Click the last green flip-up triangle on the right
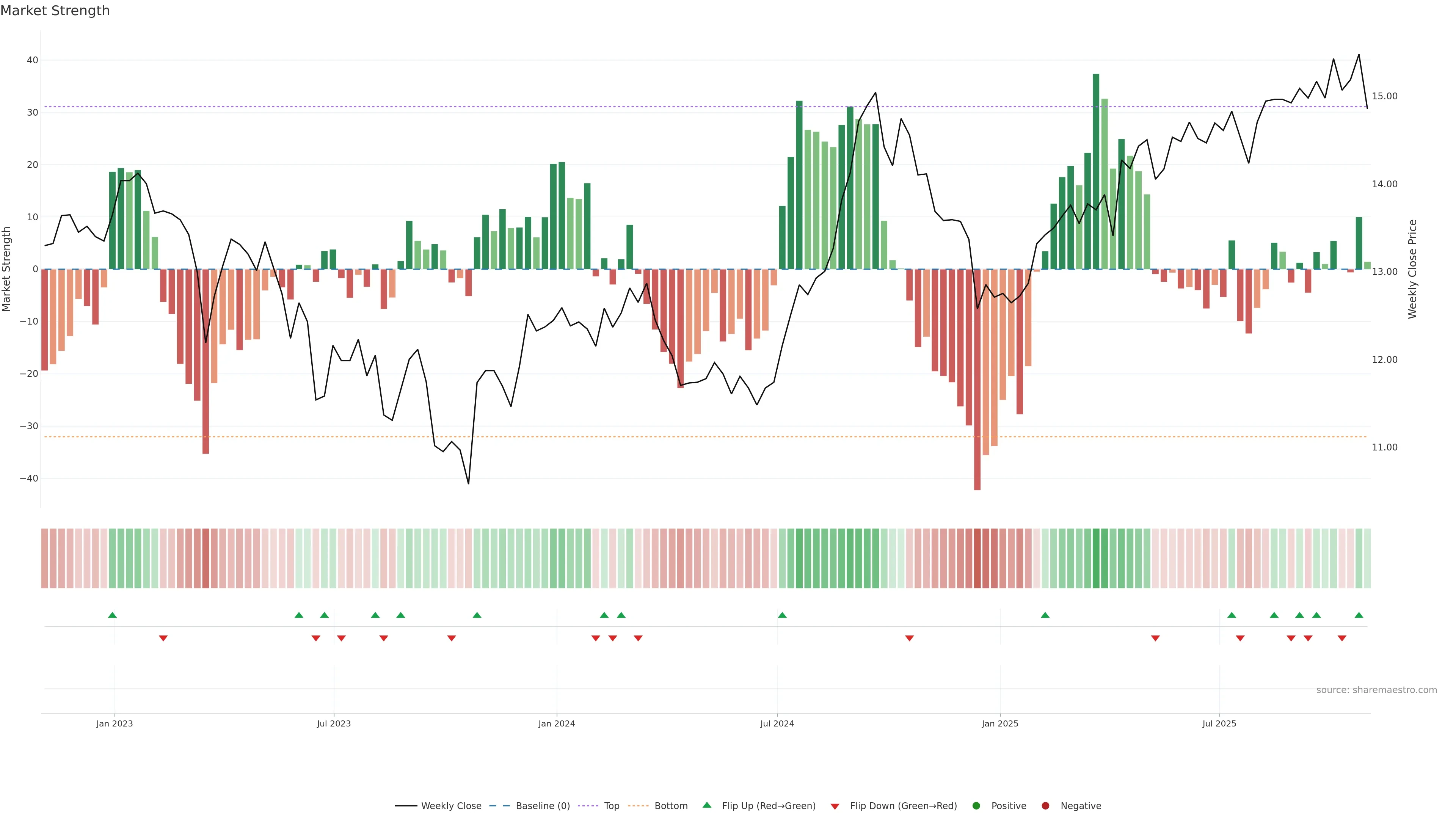Image resolution: width=1456 pixels, height=819 pixels. (1359, 615)
